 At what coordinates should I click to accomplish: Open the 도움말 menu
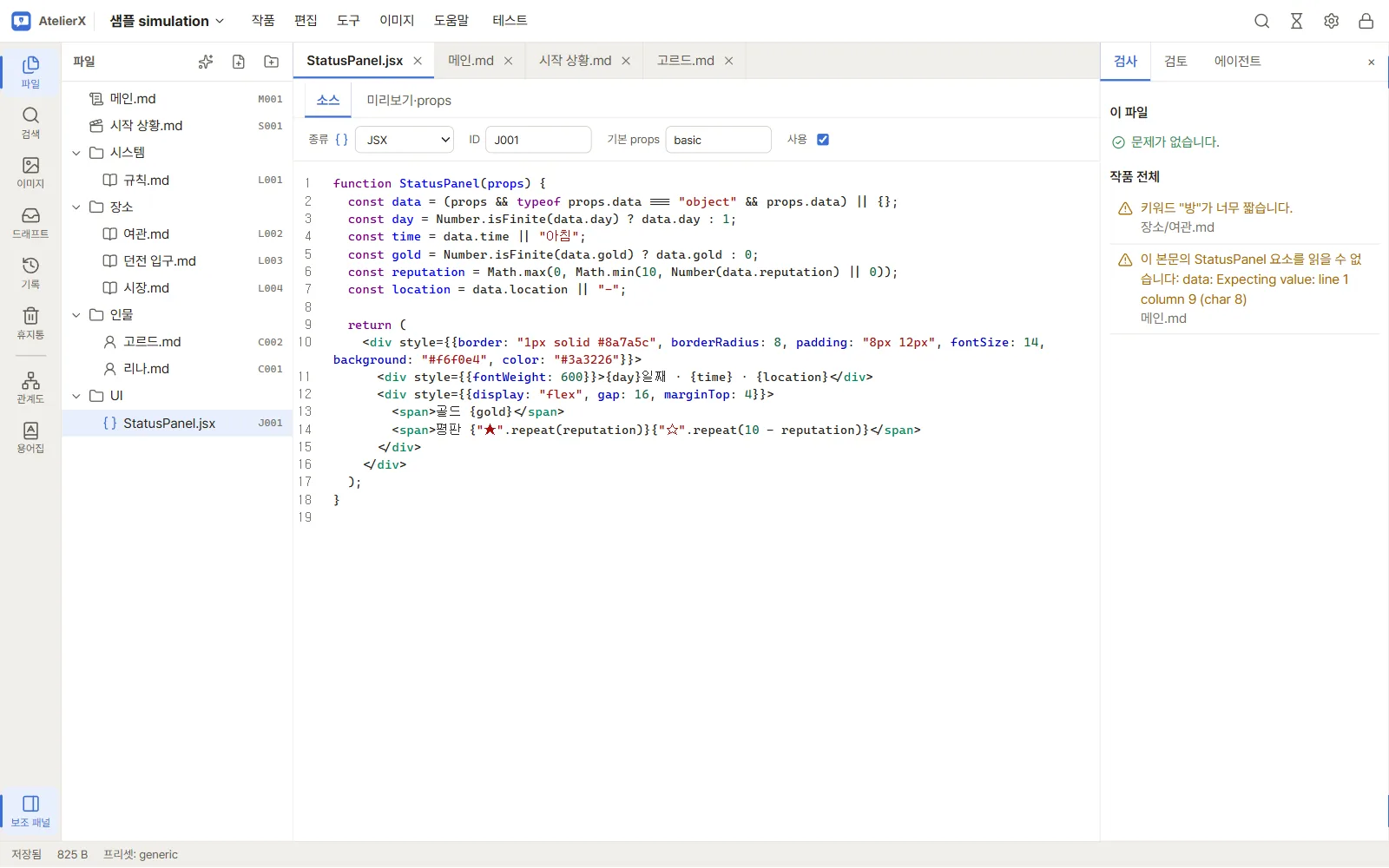pyautogui.click(x=451, y=21)
